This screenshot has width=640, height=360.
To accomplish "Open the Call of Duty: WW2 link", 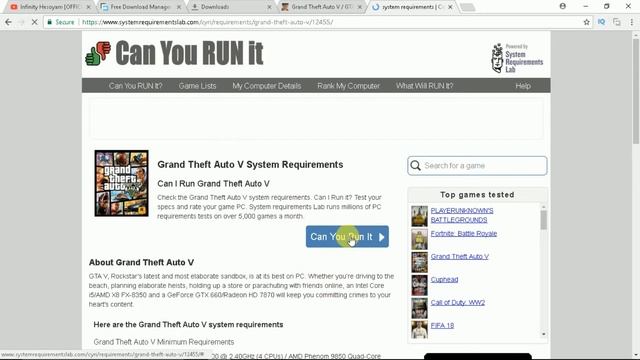I will (458, 302).
